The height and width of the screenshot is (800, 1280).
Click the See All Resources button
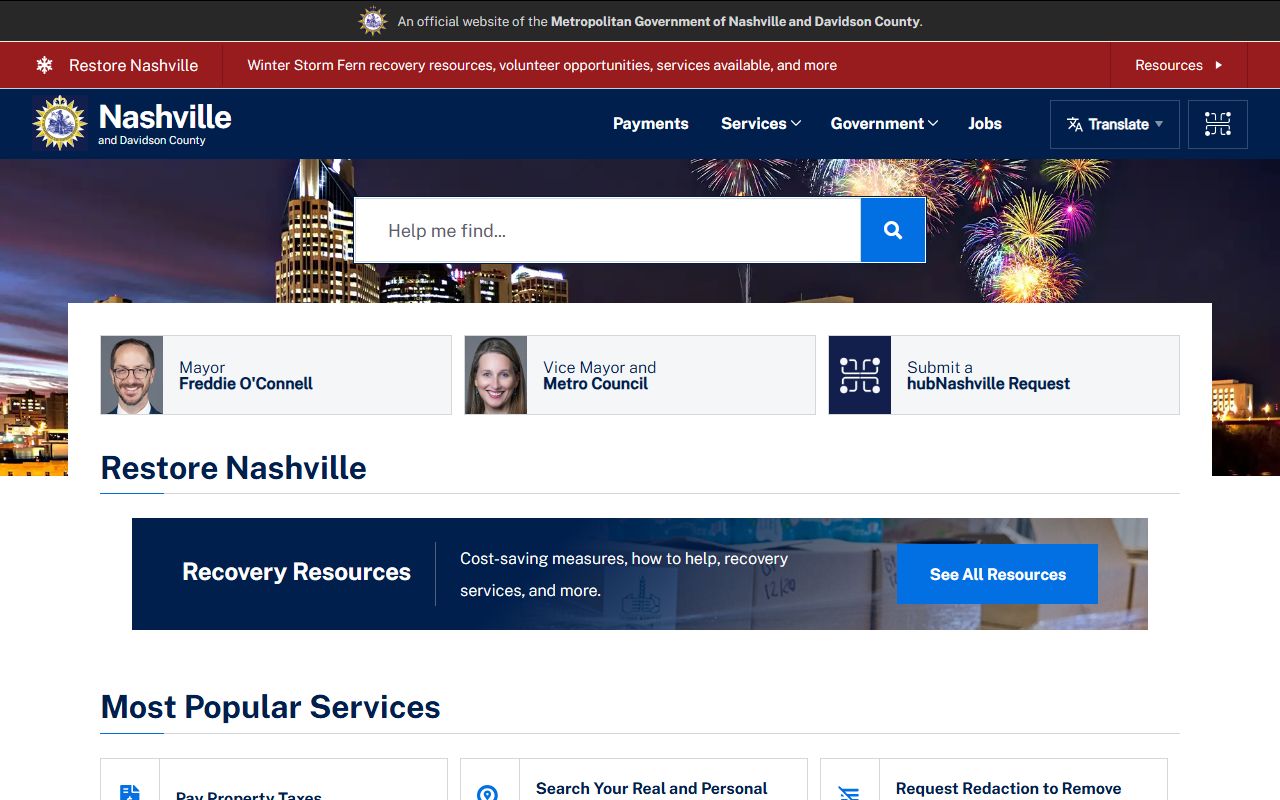997,574
